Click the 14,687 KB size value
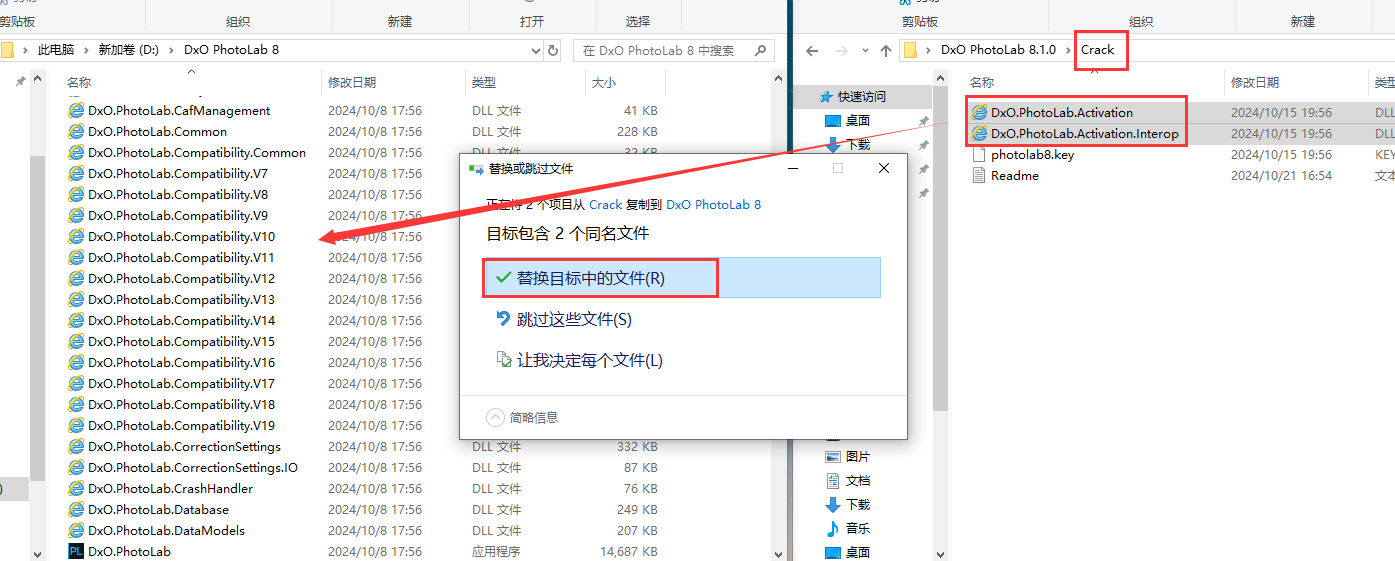The width and height of the screenshot is (1395, 561). [628, 552]
